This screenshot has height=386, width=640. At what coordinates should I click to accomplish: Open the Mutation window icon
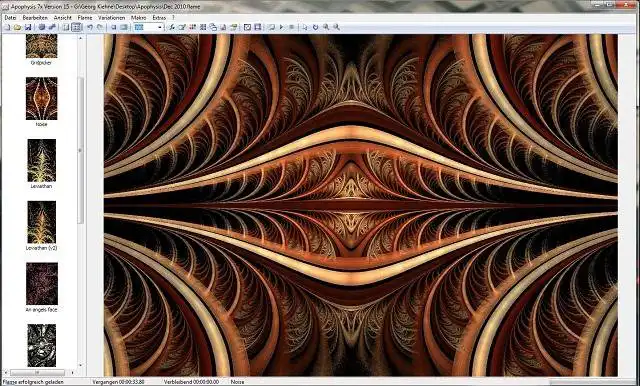click(x=203, y=27)
